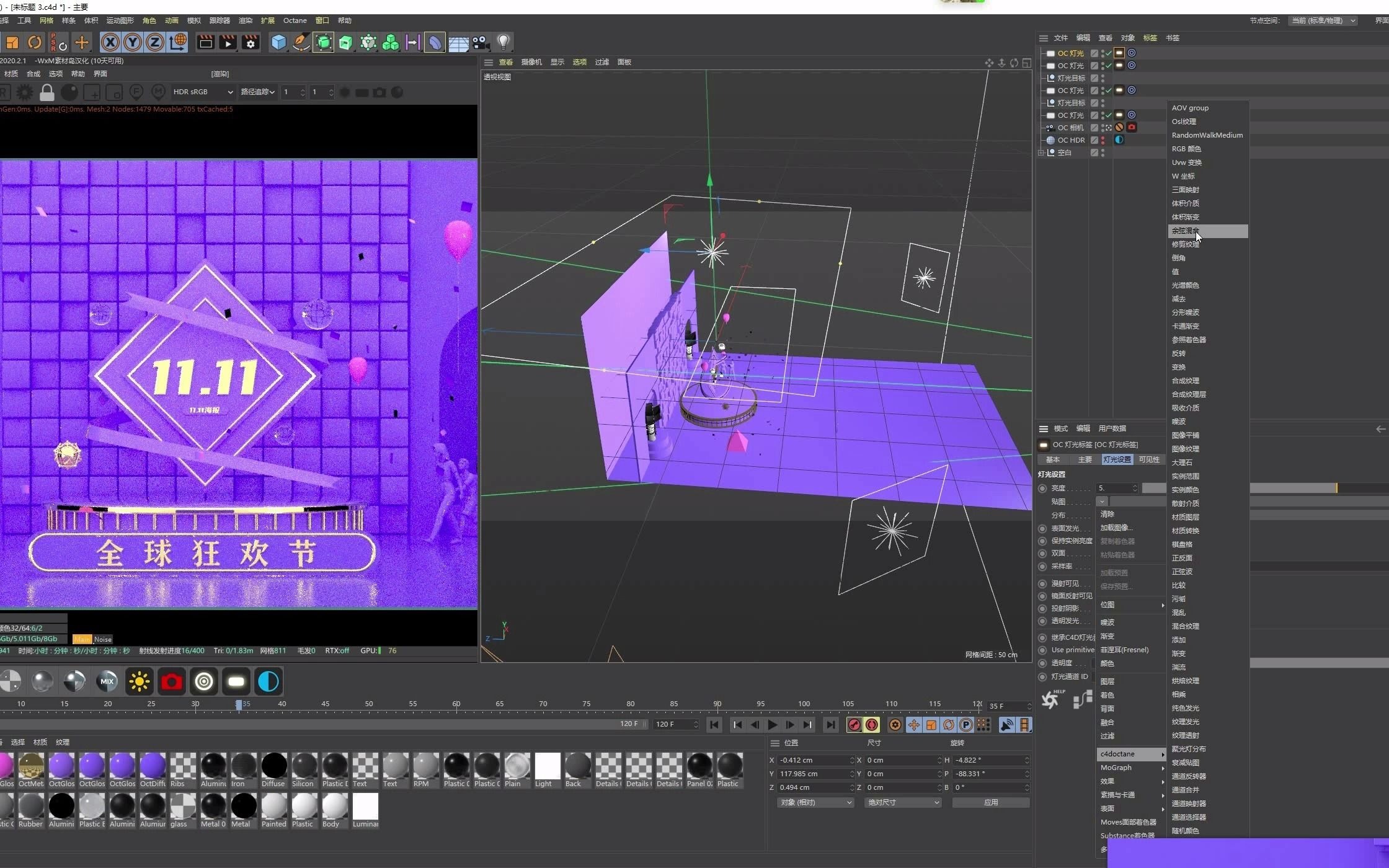1389x868 pixels.
Task: Click the Octane HDRI environment icon
Action: 268,682
